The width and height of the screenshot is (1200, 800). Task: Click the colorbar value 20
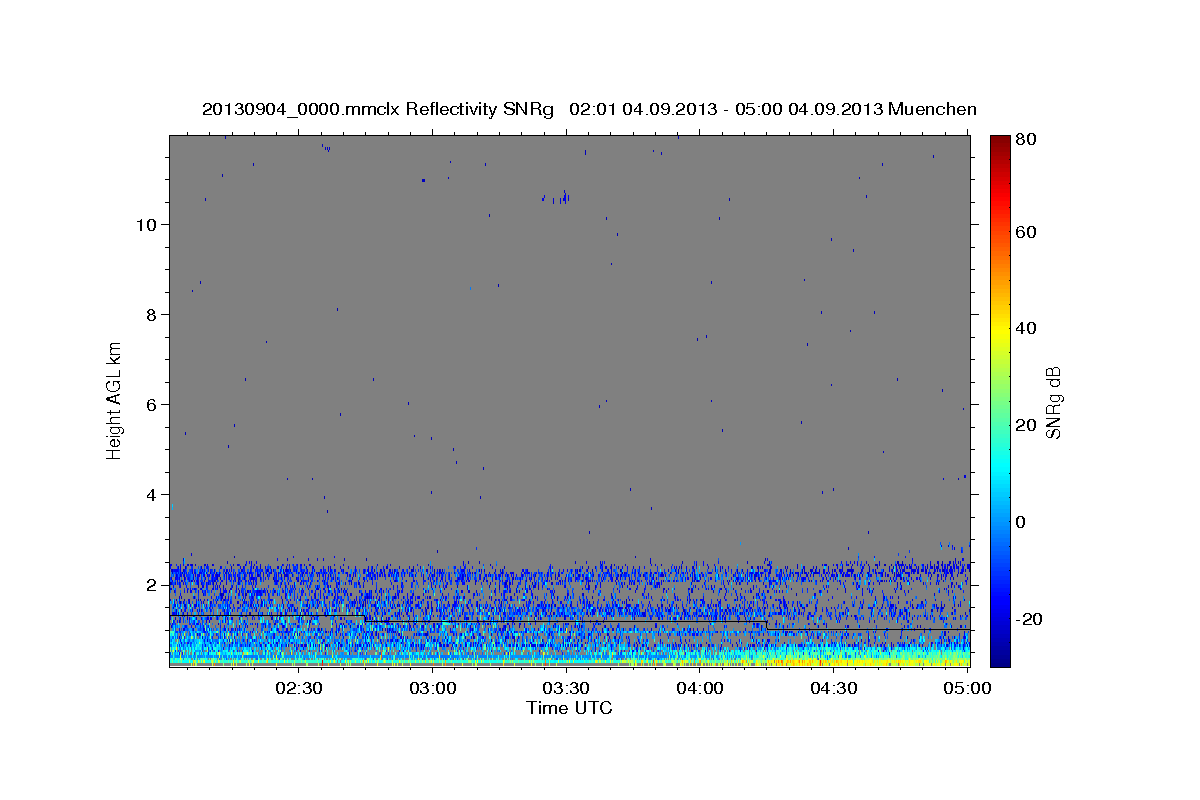point(1025,425)
